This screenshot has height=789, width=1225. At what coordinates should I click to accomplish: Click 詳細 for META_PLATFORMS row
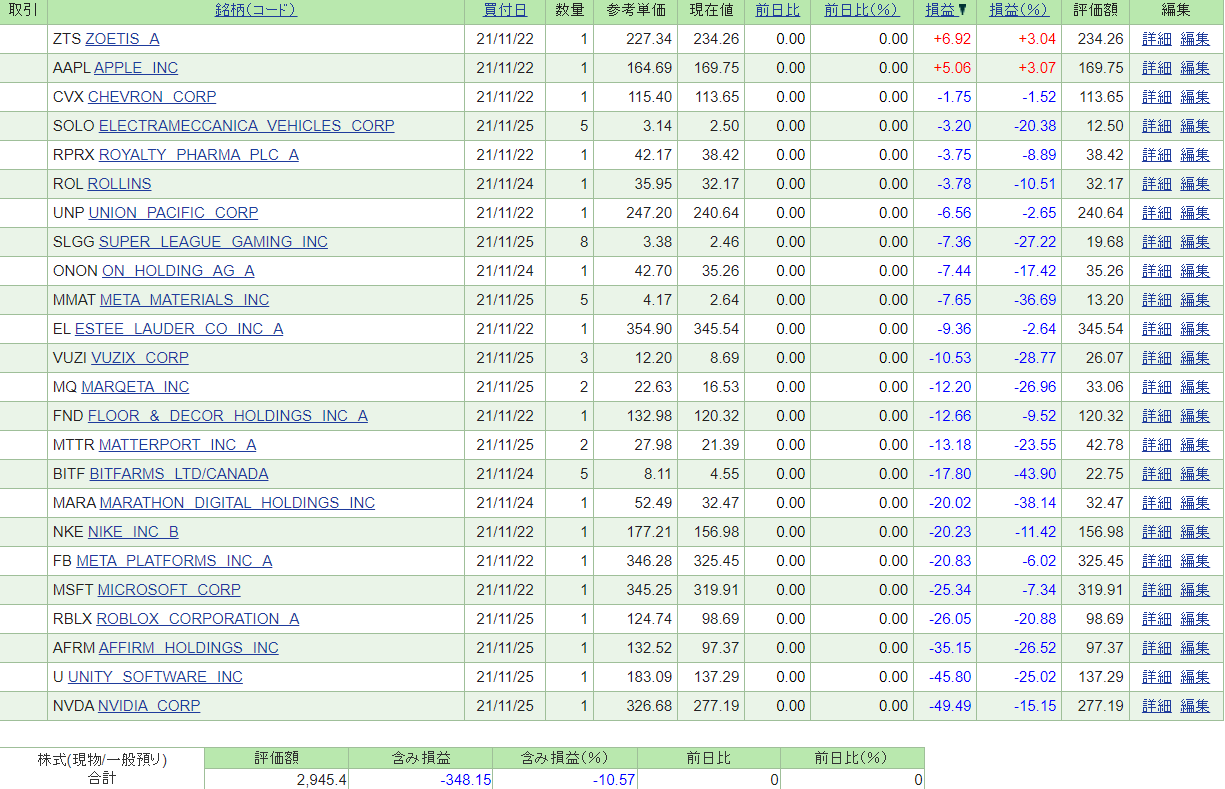click(x=1156, y=561)
